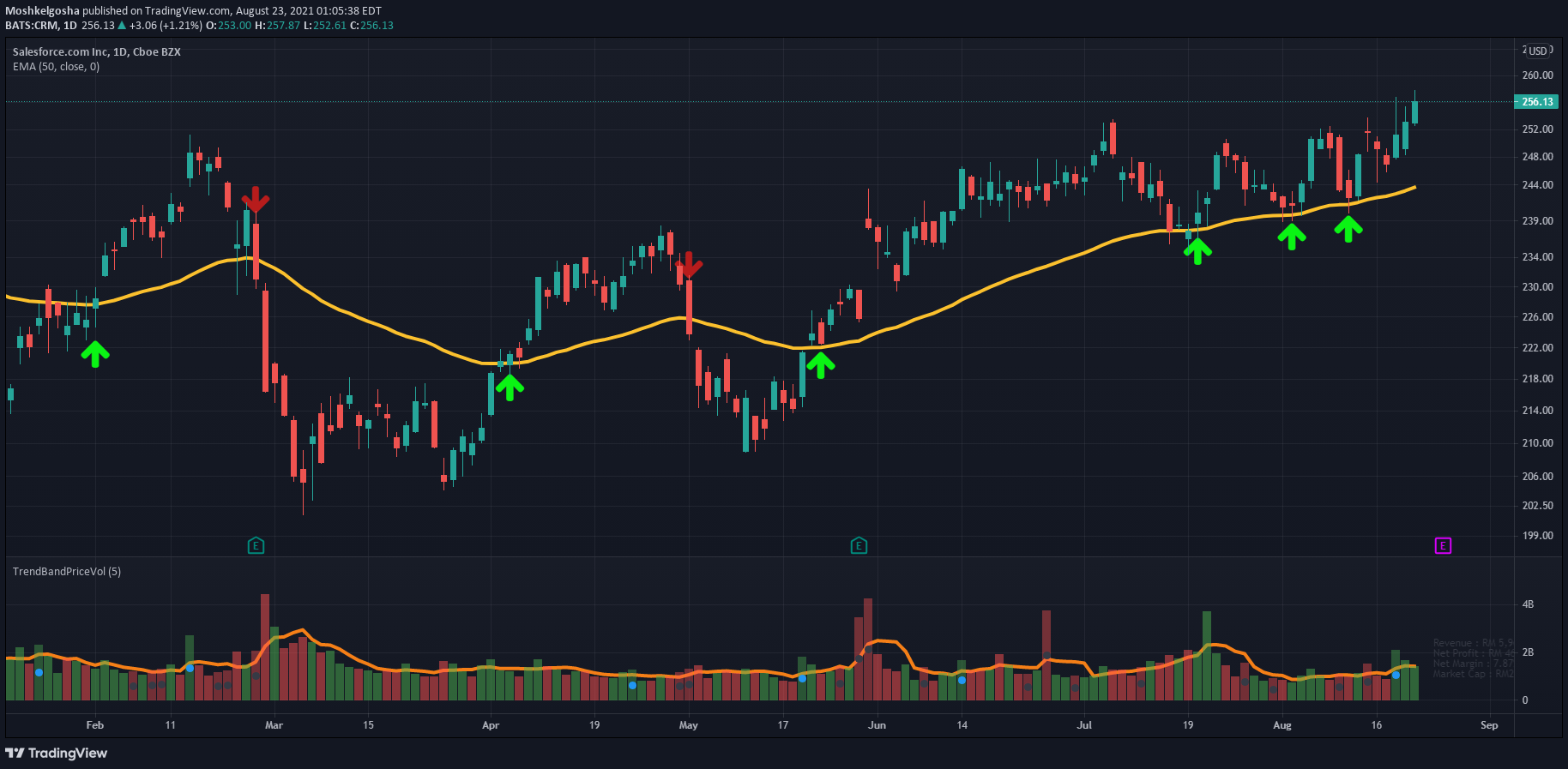Viewport: 1568px width, 769px height.
Task: Click the 14 date label after Jun
Action: tap(962, 725)
